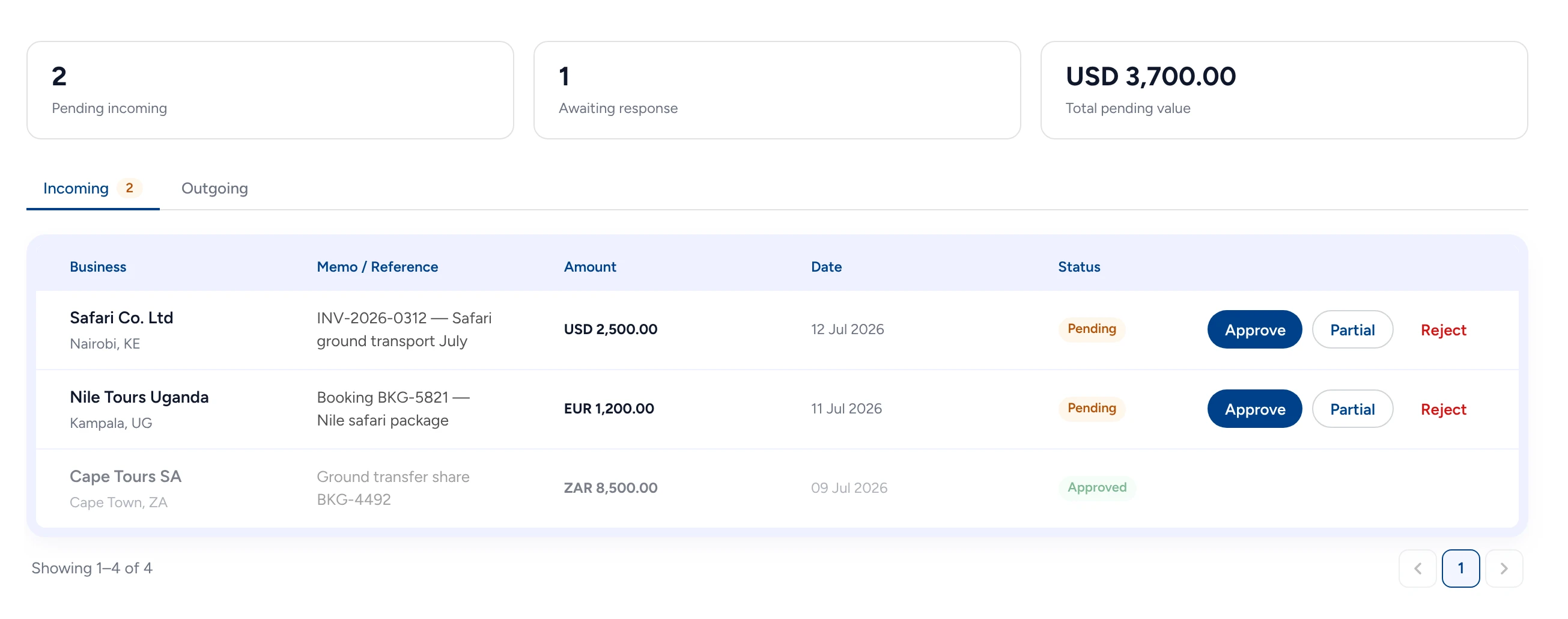
Task: Click the Showing 1–4 of 4 text
Action: point(92,568)
